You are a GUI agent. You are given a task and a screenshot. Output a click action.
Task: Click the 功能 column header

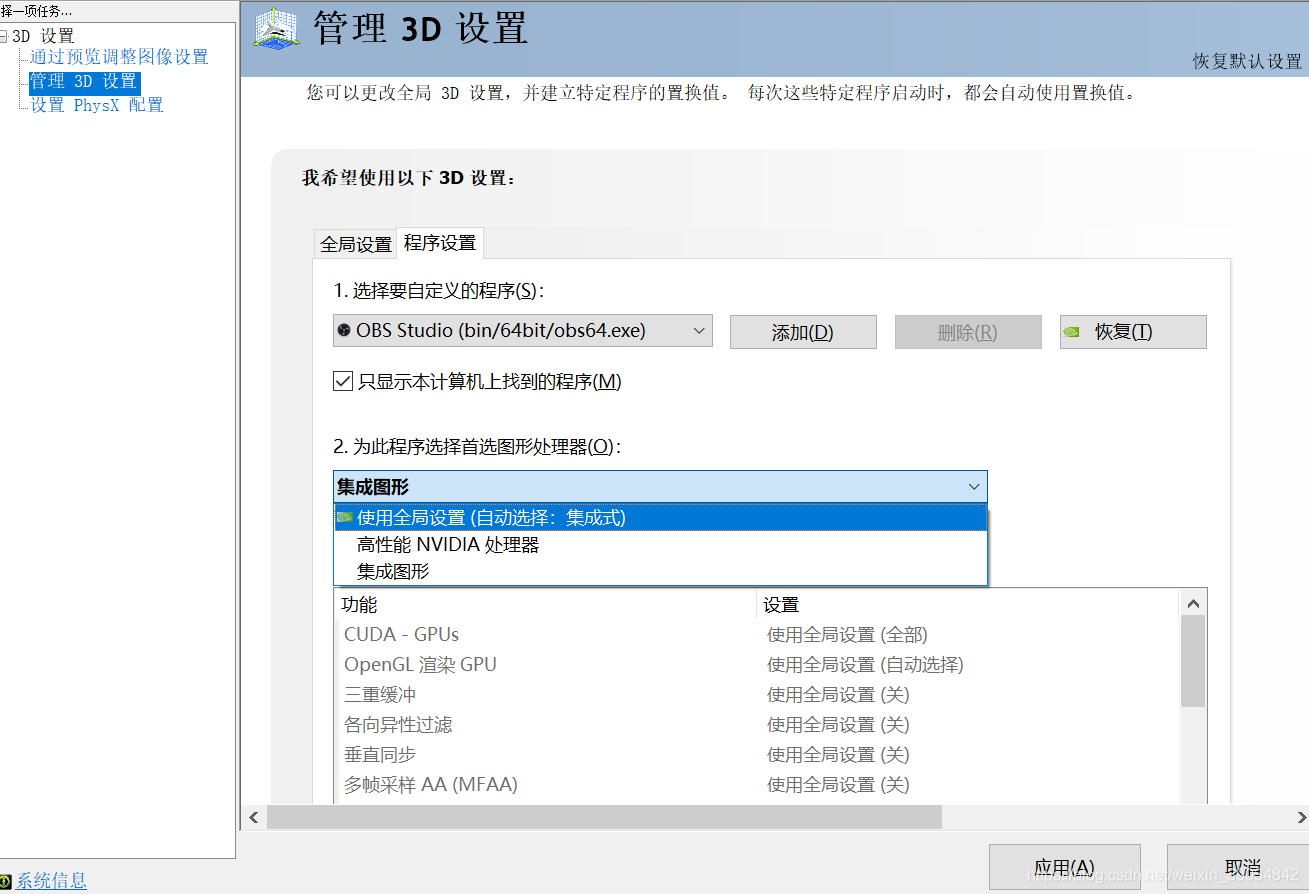coord(546,605)
